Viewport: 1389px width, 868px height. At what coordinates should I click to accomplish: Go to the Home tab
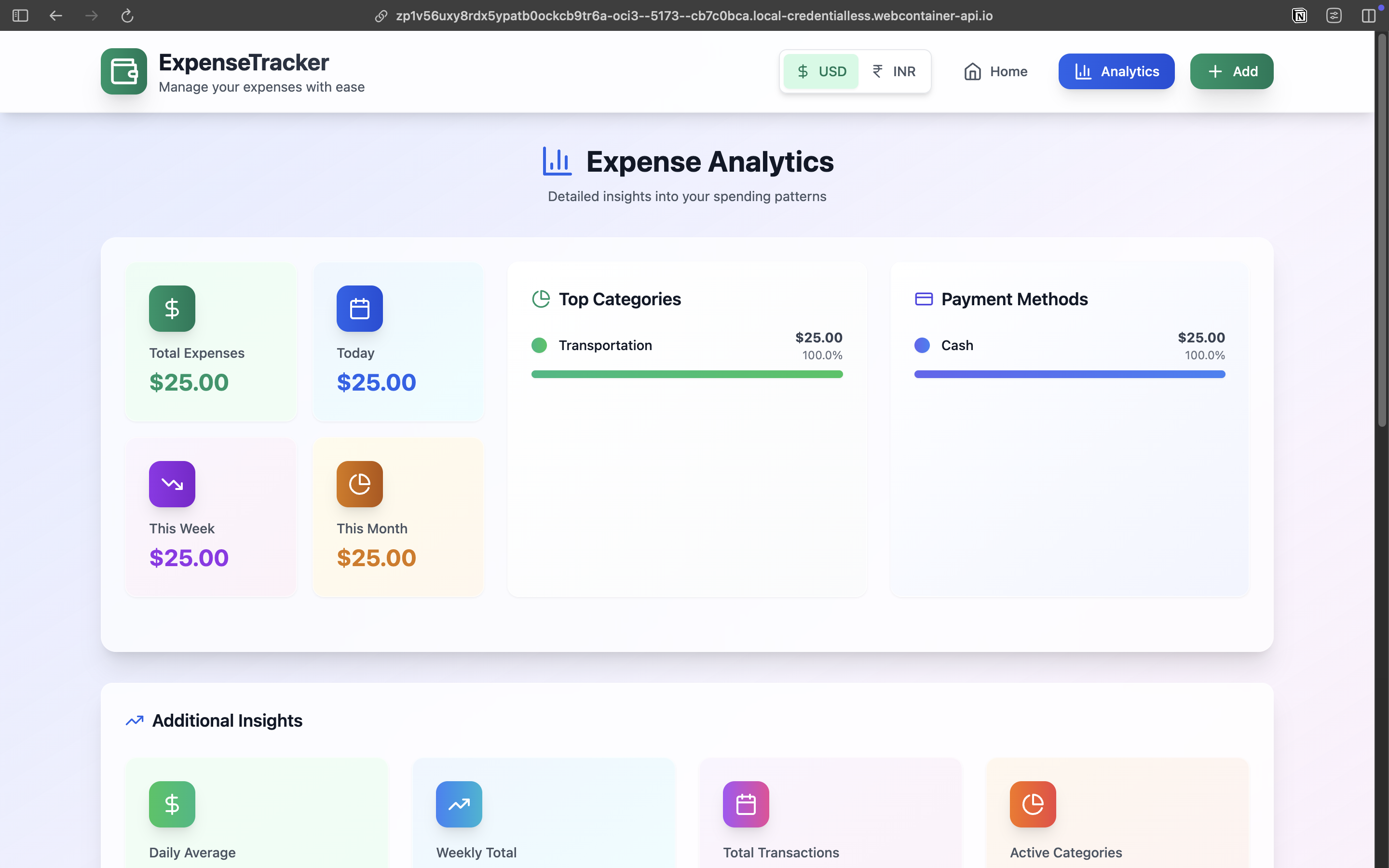(995, 71)
